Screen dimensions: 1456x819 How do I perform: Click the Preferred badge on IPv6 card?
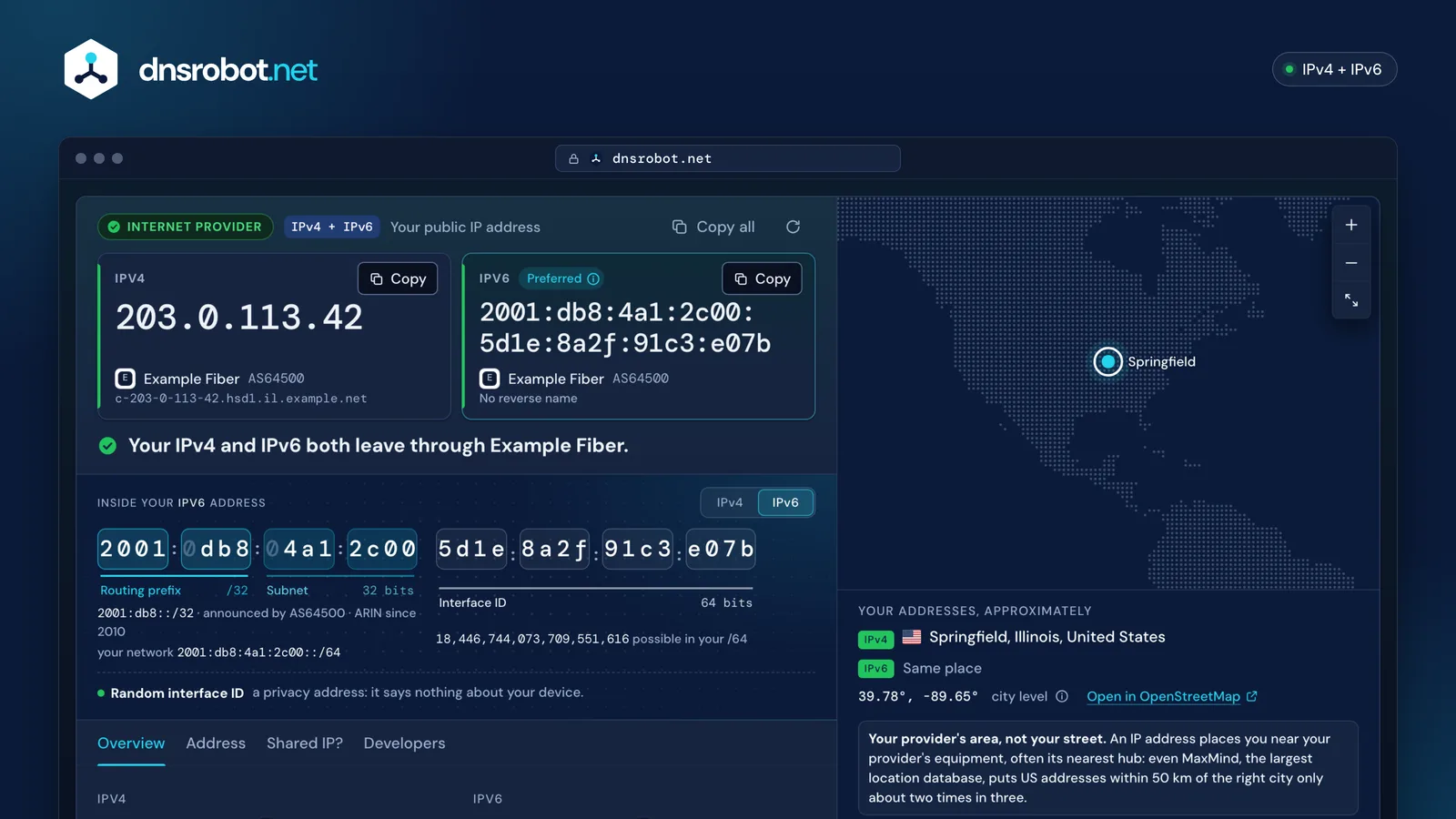563,278
